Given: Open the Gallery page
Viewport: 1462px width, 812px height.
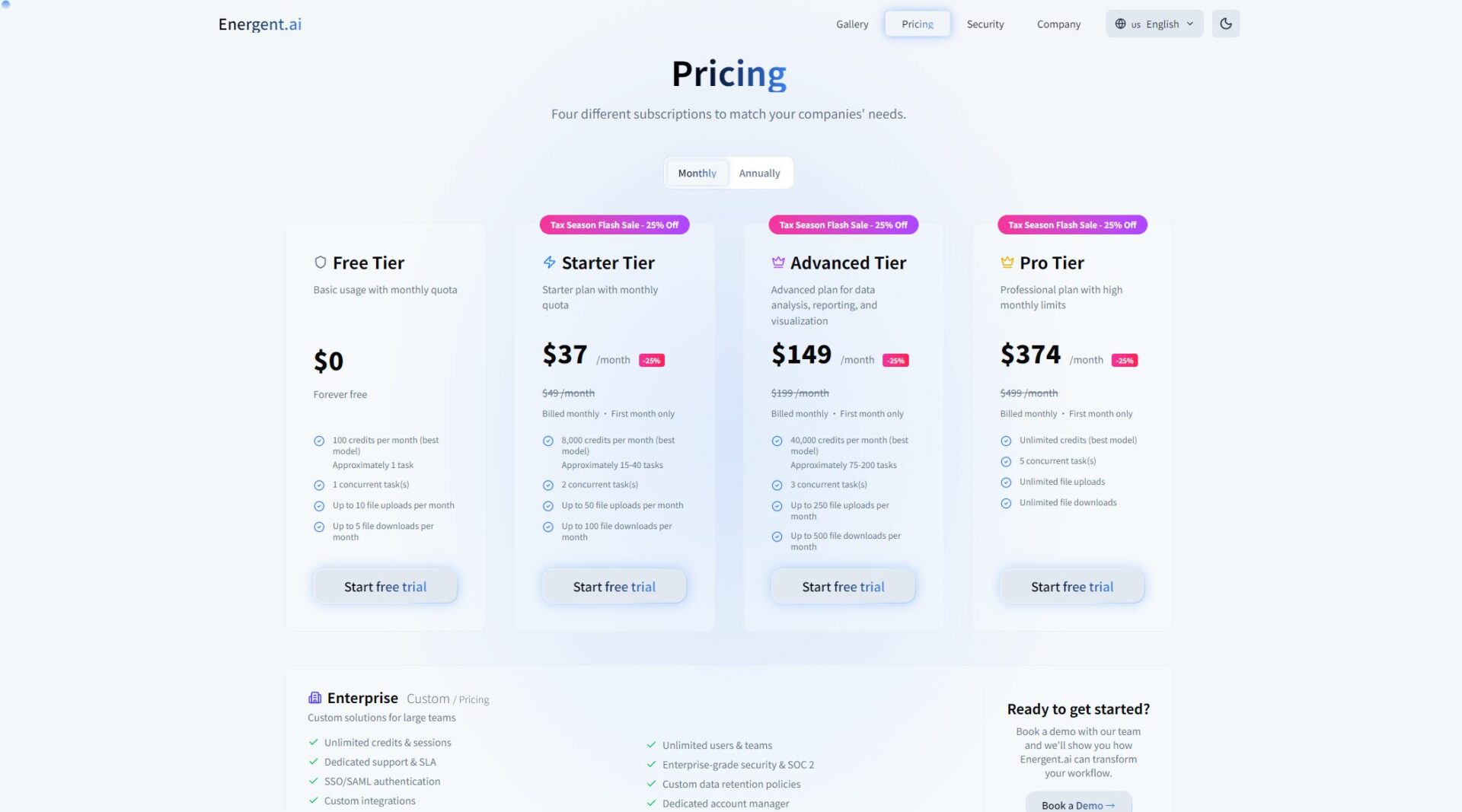Looking at the screenshot, I should tap(852, 24).
